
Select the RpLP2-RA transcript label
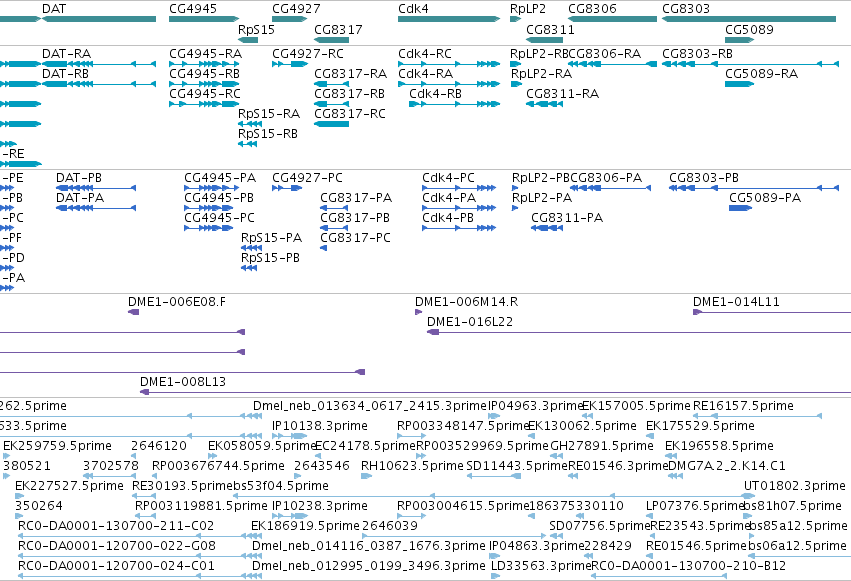point(541,74)
